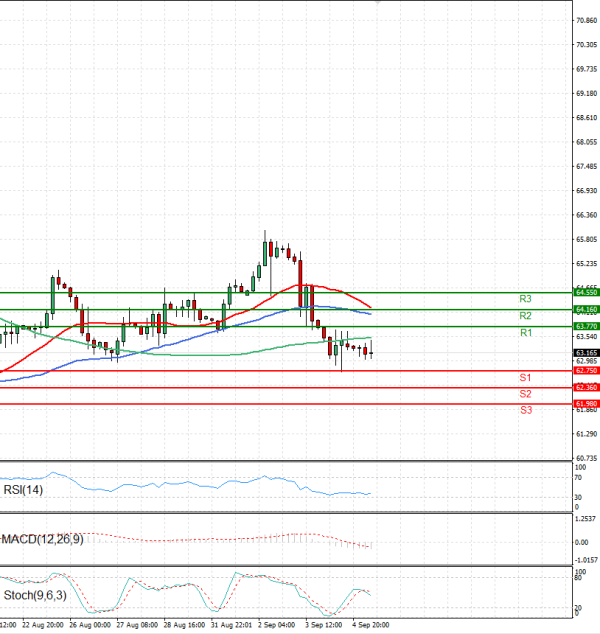This screenshot has width=600, height=634.
Task: Click the 26 Aug 00:00 time axis label
Action: 89,626
